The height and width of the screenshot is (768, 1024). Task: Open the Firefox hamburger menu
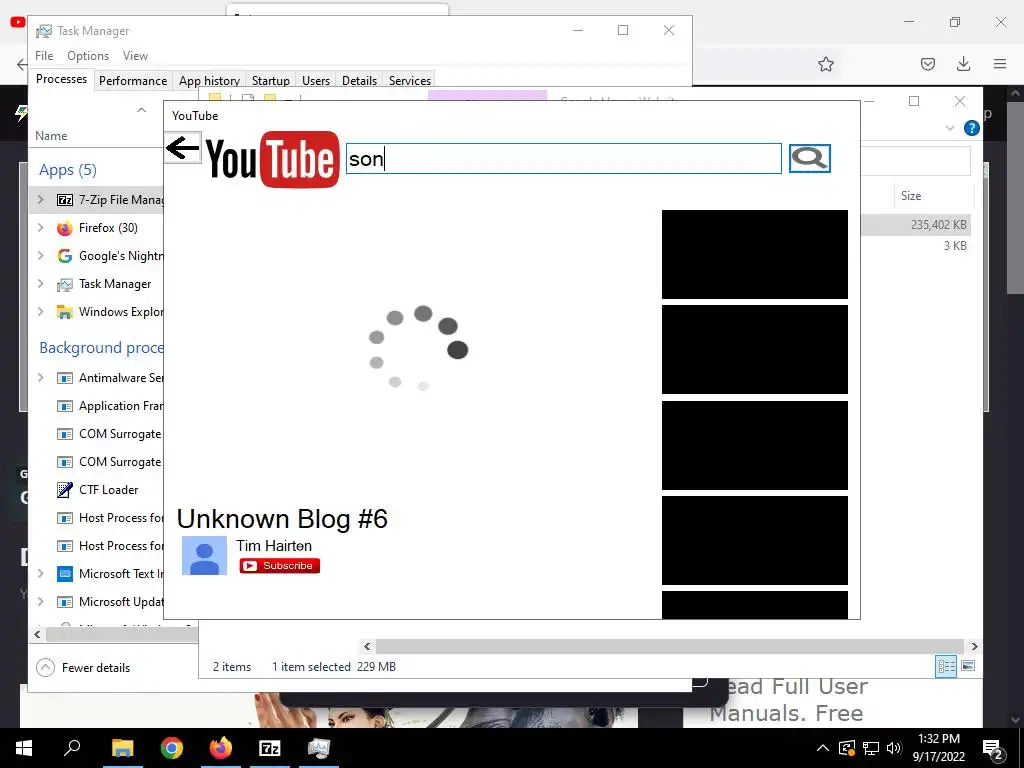click(x=1000, y=64)
